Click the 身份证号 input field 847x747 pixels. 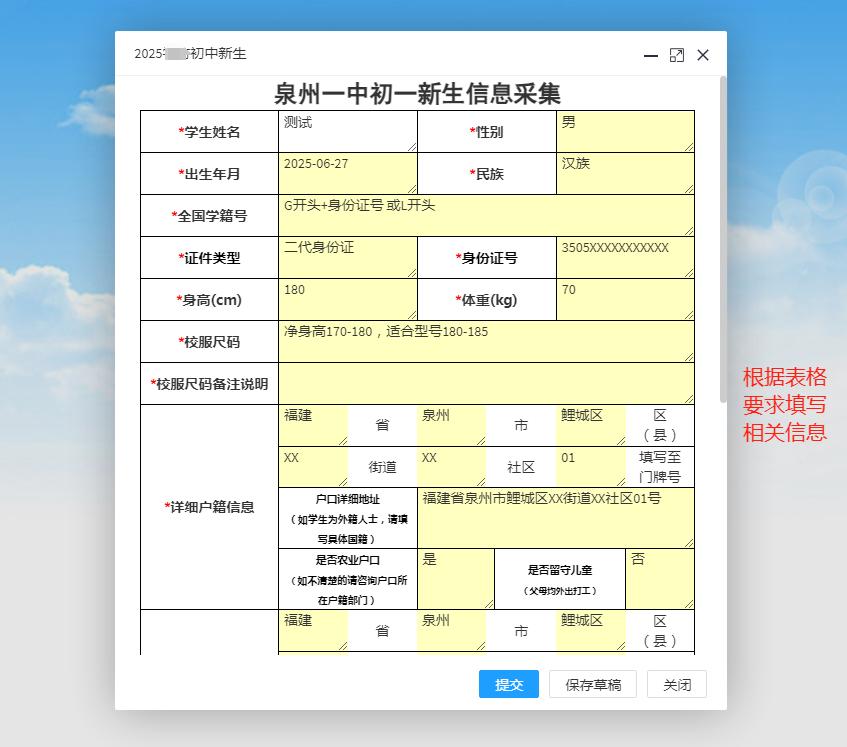pos(625,258)
